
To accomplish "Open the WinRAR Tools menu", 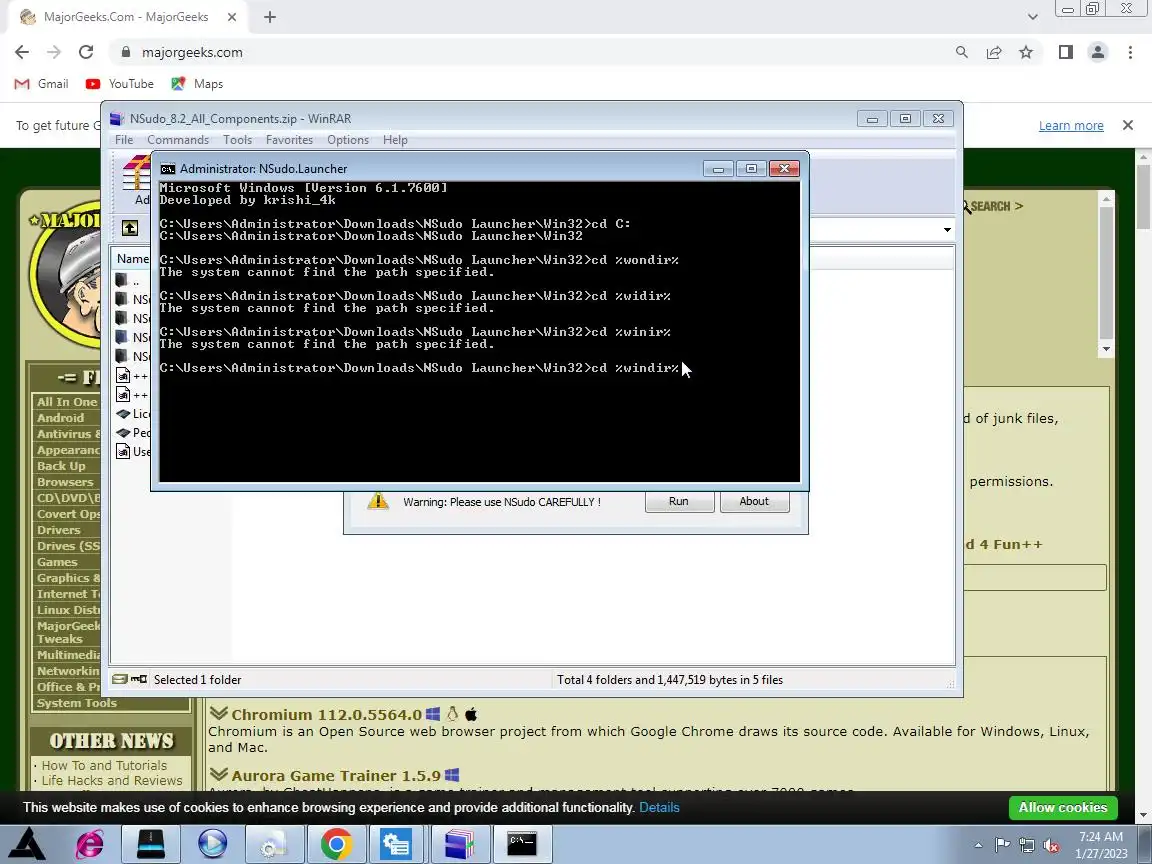I will click(237, 140).
